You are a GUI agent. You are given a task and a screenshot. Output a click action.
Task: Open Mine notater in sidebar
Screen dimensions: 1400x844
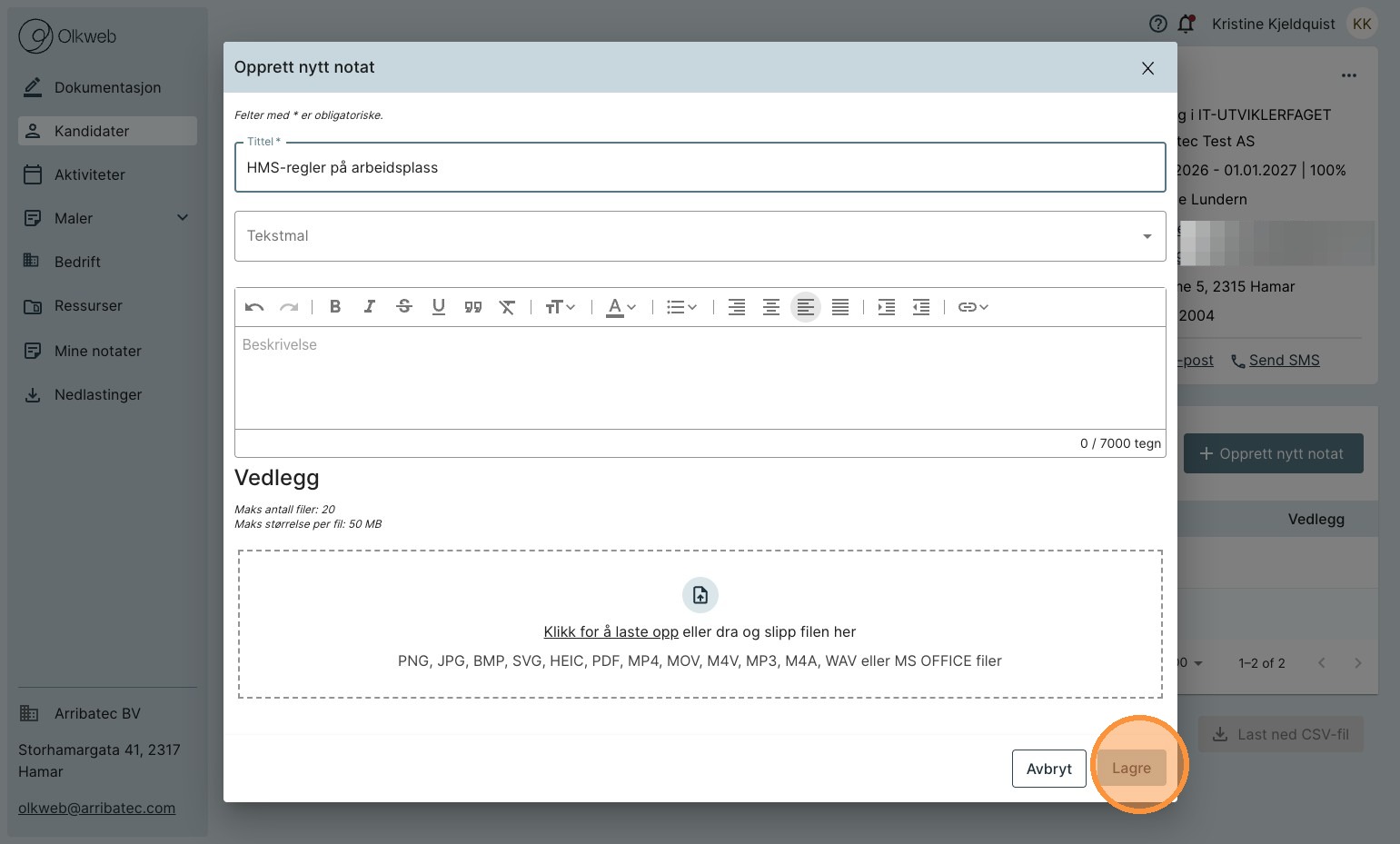[98, 351]
